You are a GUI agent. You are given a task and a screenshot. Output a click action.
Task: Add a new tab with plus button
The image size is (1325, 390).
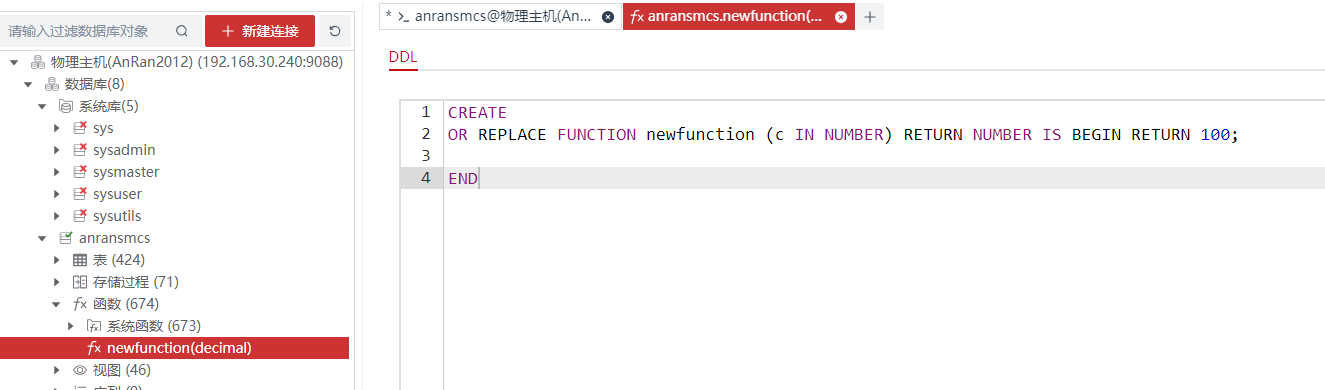pos(870,17)
